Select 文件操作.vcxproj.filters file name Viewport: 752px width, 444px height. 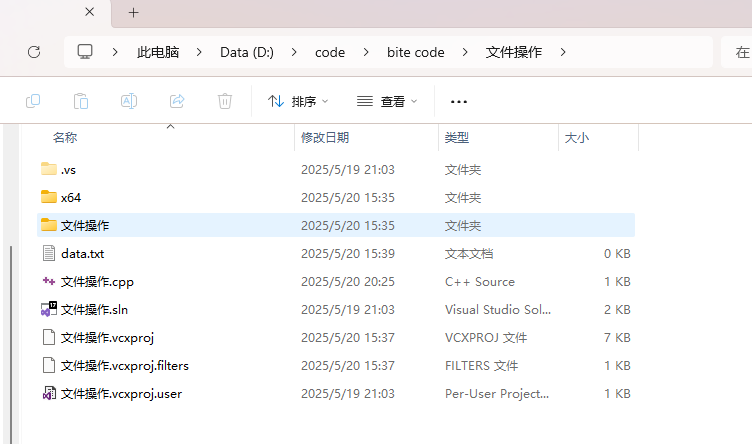125,366
